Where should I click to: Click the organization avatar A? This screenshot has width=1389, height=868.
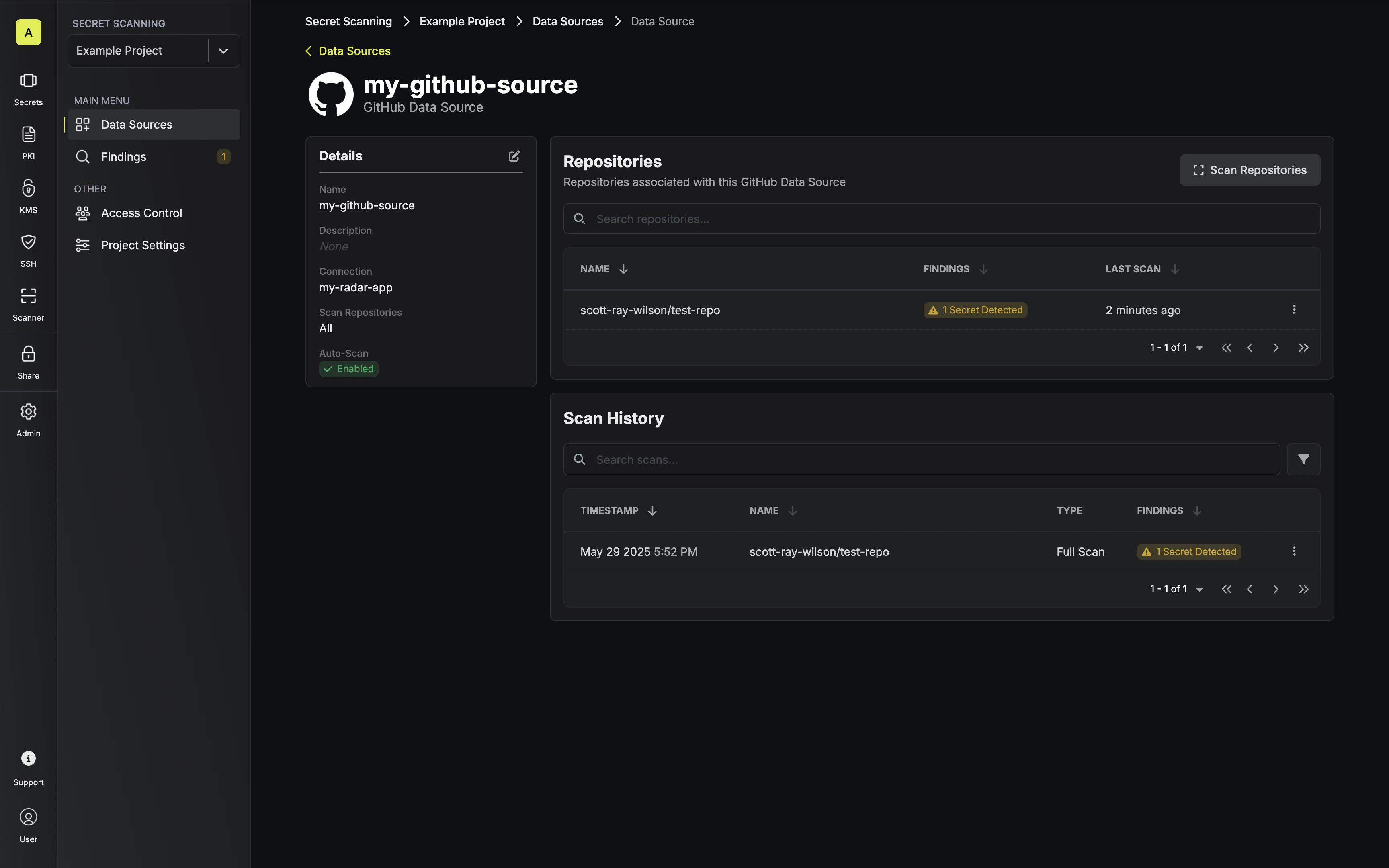click(28, 32)
